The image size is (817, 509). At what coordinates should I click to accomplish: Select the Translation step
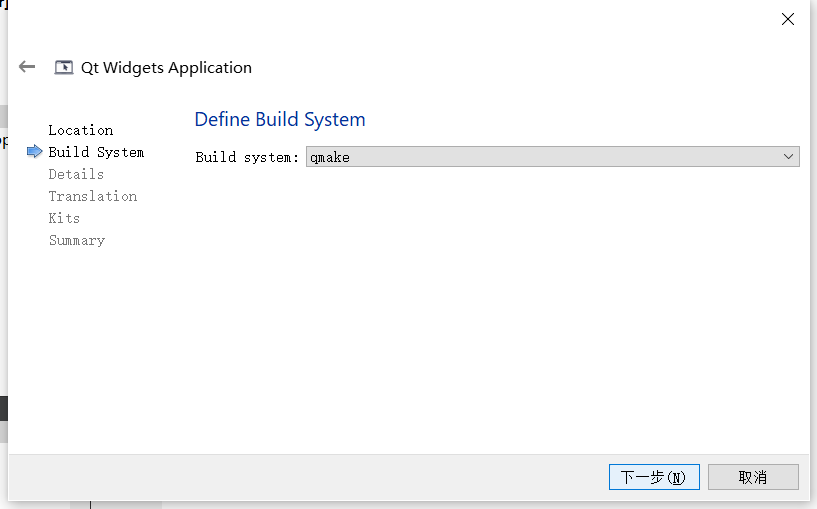[x=93, y=196]
